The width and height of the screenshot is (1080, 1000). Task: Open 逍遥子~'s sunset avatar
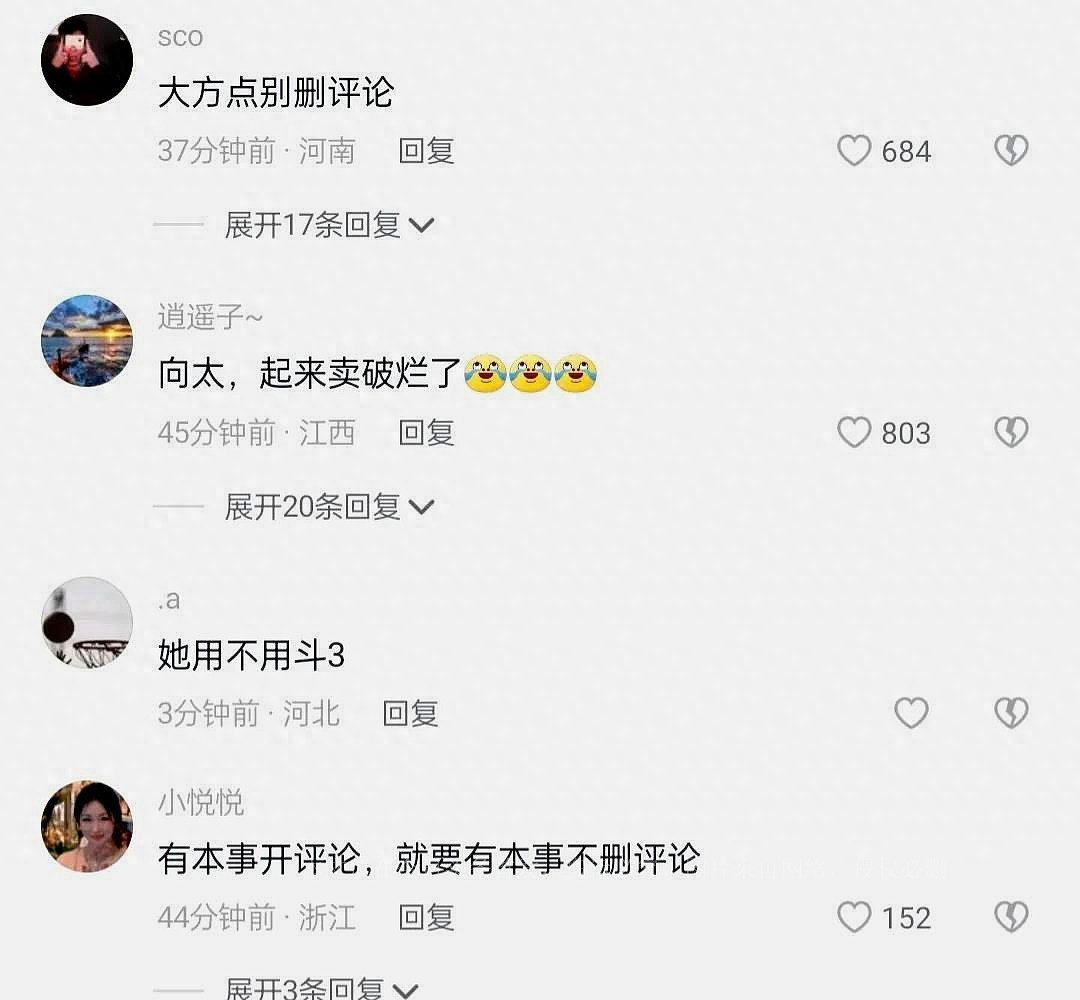coord(87,341)
